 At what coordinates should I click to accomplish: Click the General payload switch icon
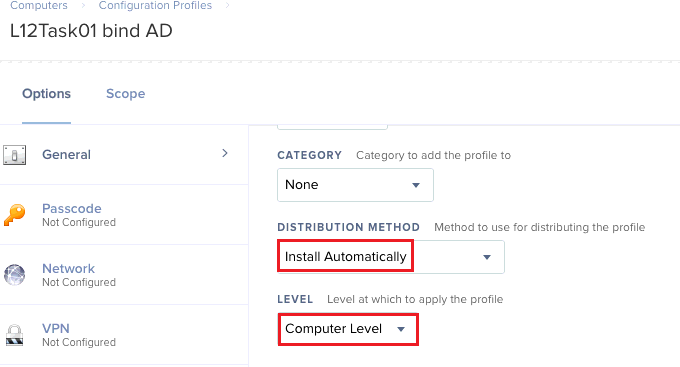coord(14,155)
